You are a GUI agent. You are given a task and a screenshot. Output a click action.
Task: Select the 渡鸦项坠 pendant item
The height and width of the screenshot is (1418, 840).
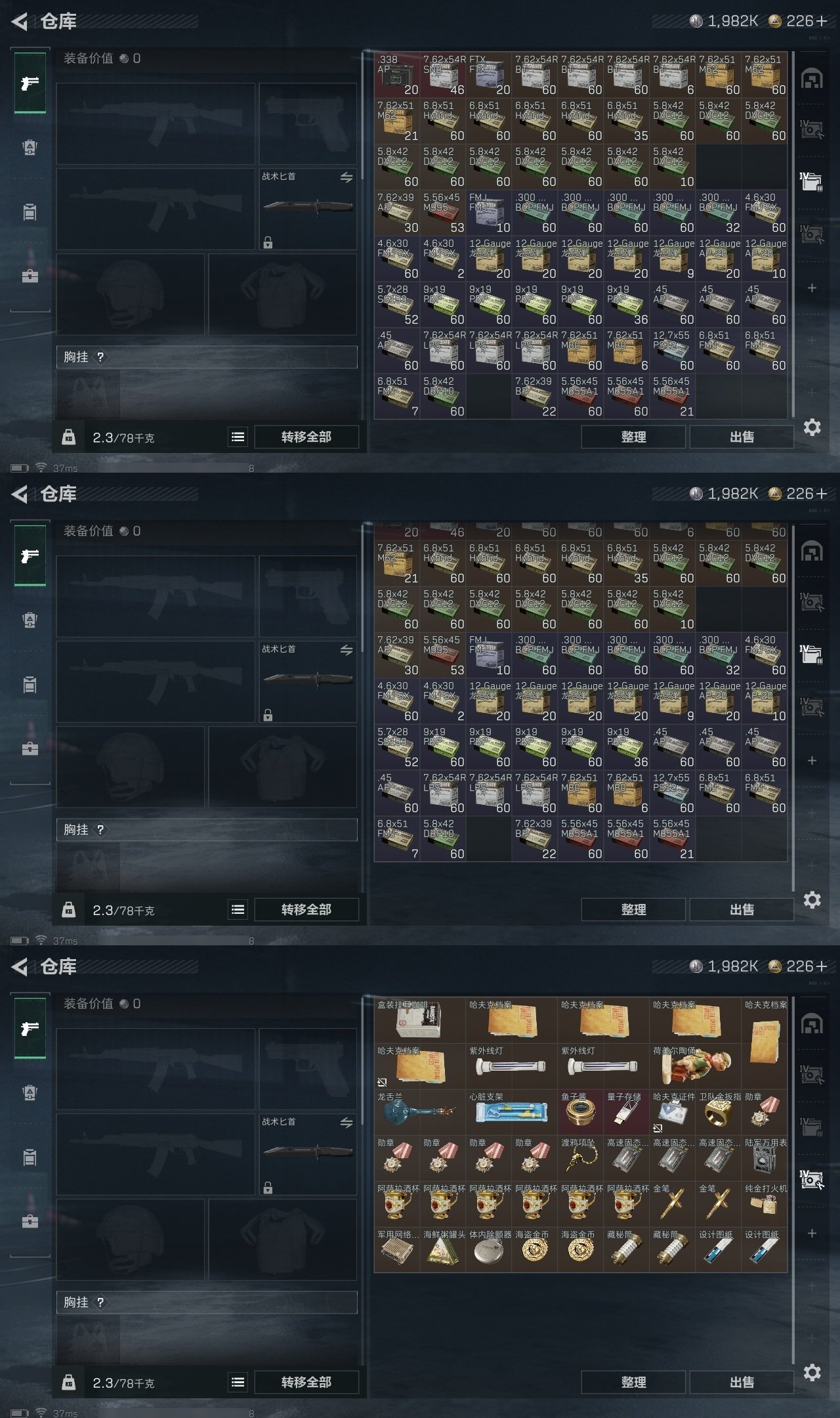click(581, 1158)
